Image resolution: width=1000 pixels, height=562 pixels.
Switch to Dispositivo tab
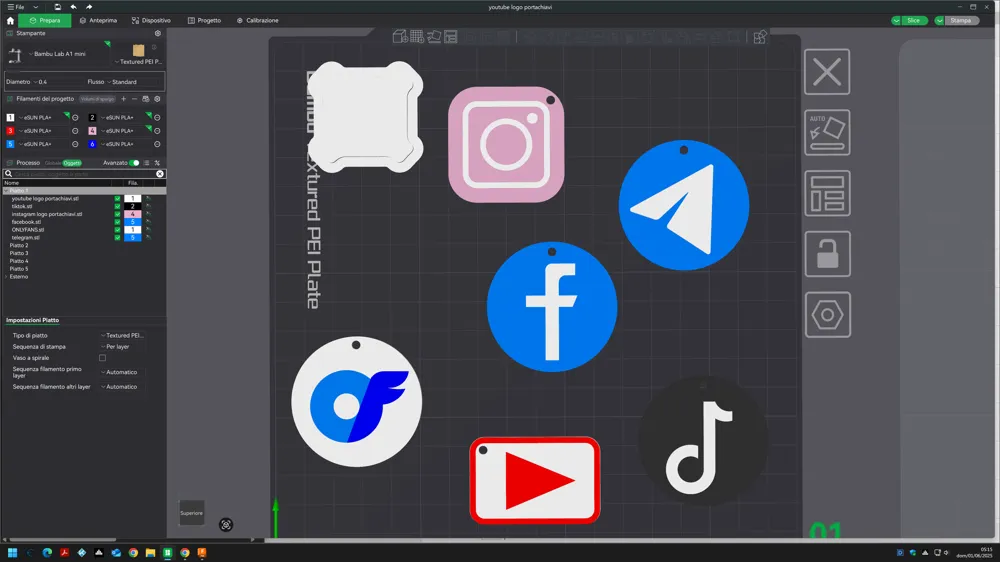(151, 20)
